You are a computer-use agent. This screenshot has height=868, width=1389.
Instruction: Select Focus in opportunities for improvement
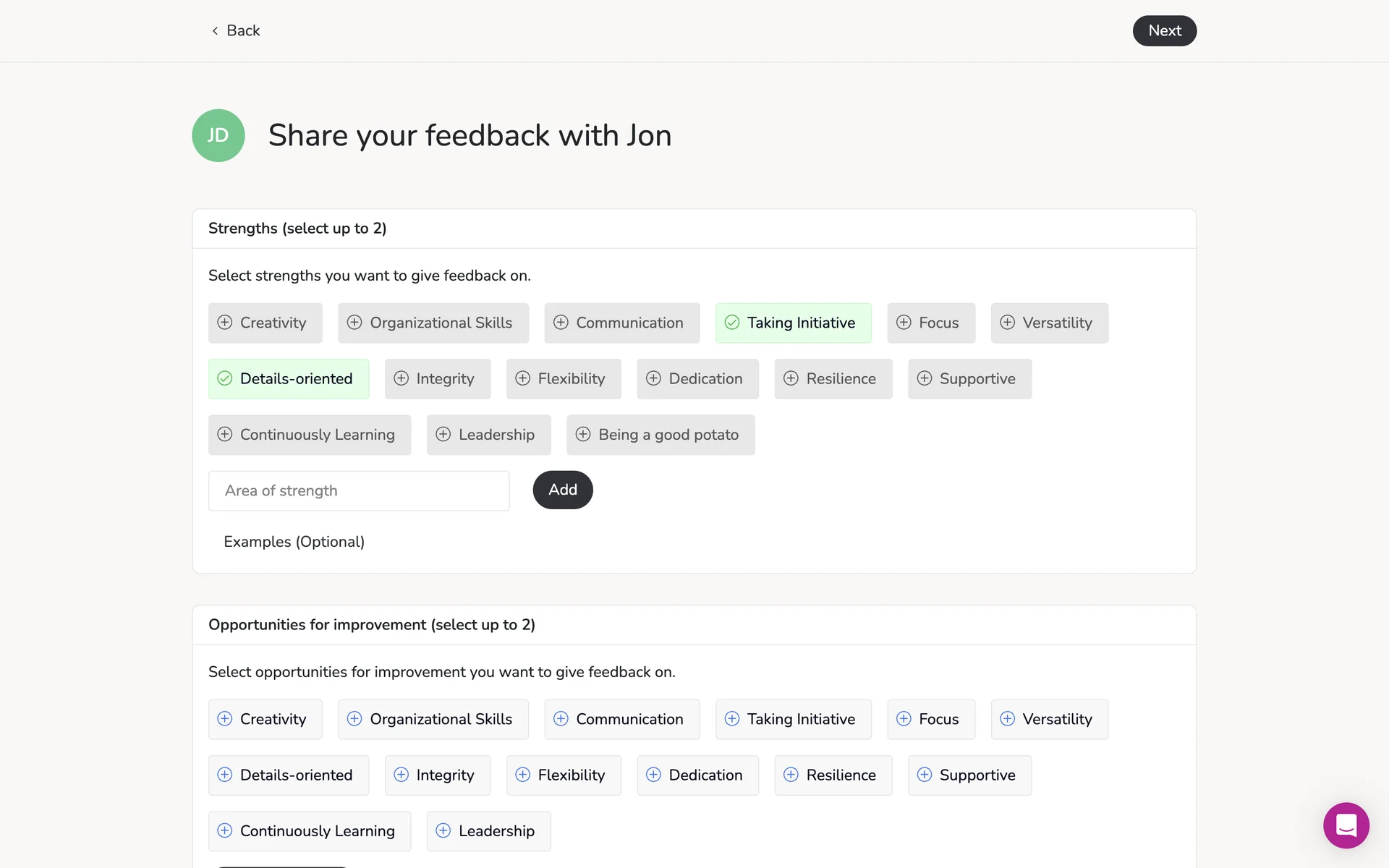(x=930, y=719)
